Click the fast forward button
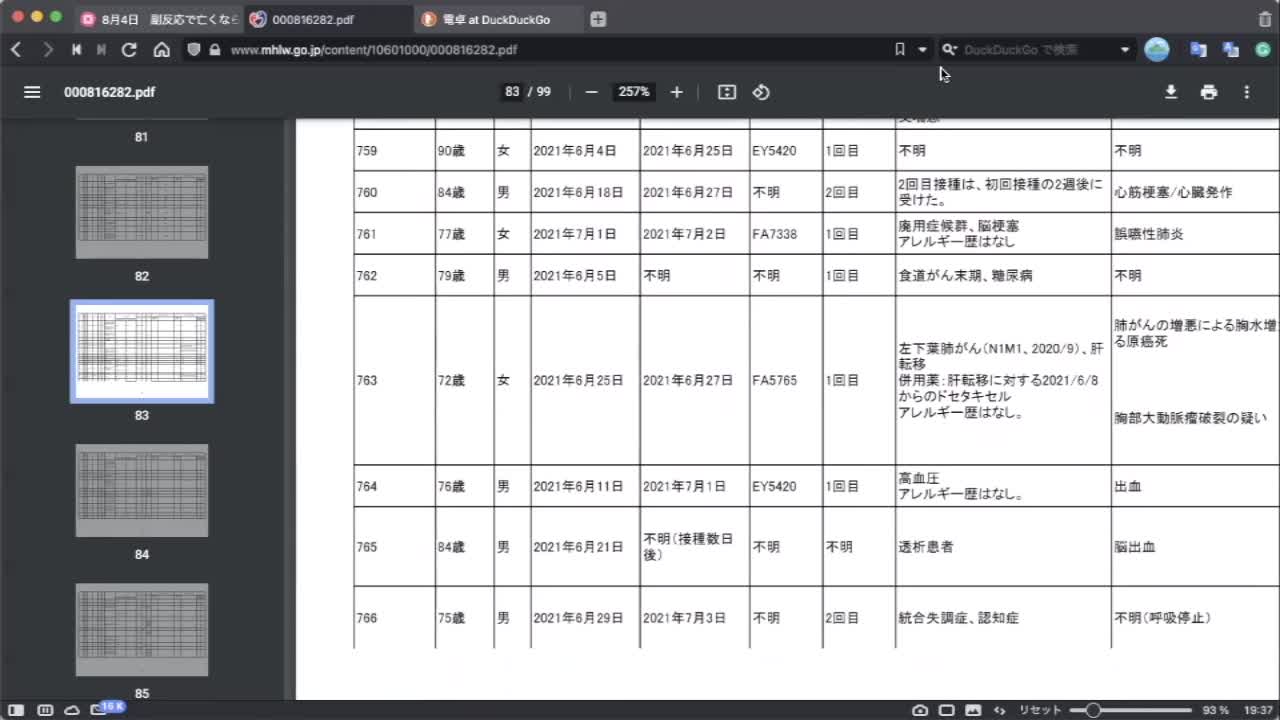This screenshot has width=1280, height=720. pyautogui.click(x=102, y=49)
